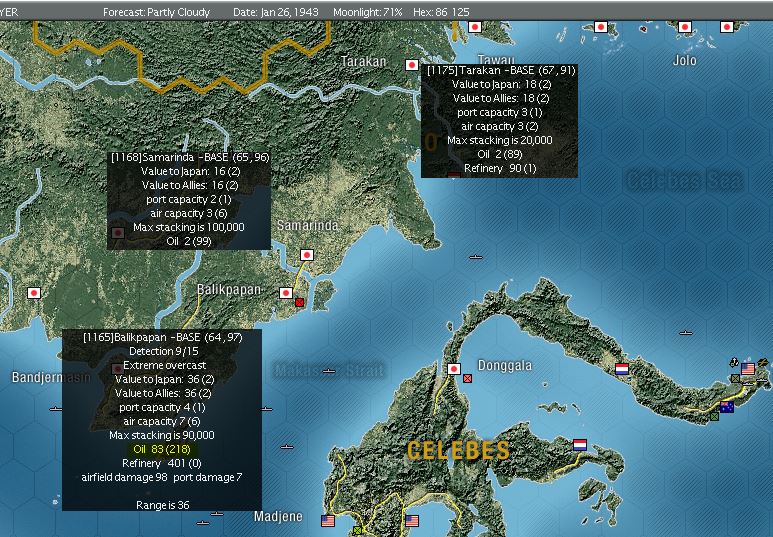This screenshot has width=773, height=537.
Task: Click the highlighted 'Oil 83 (218)' line
Action: tap(162, 449)
